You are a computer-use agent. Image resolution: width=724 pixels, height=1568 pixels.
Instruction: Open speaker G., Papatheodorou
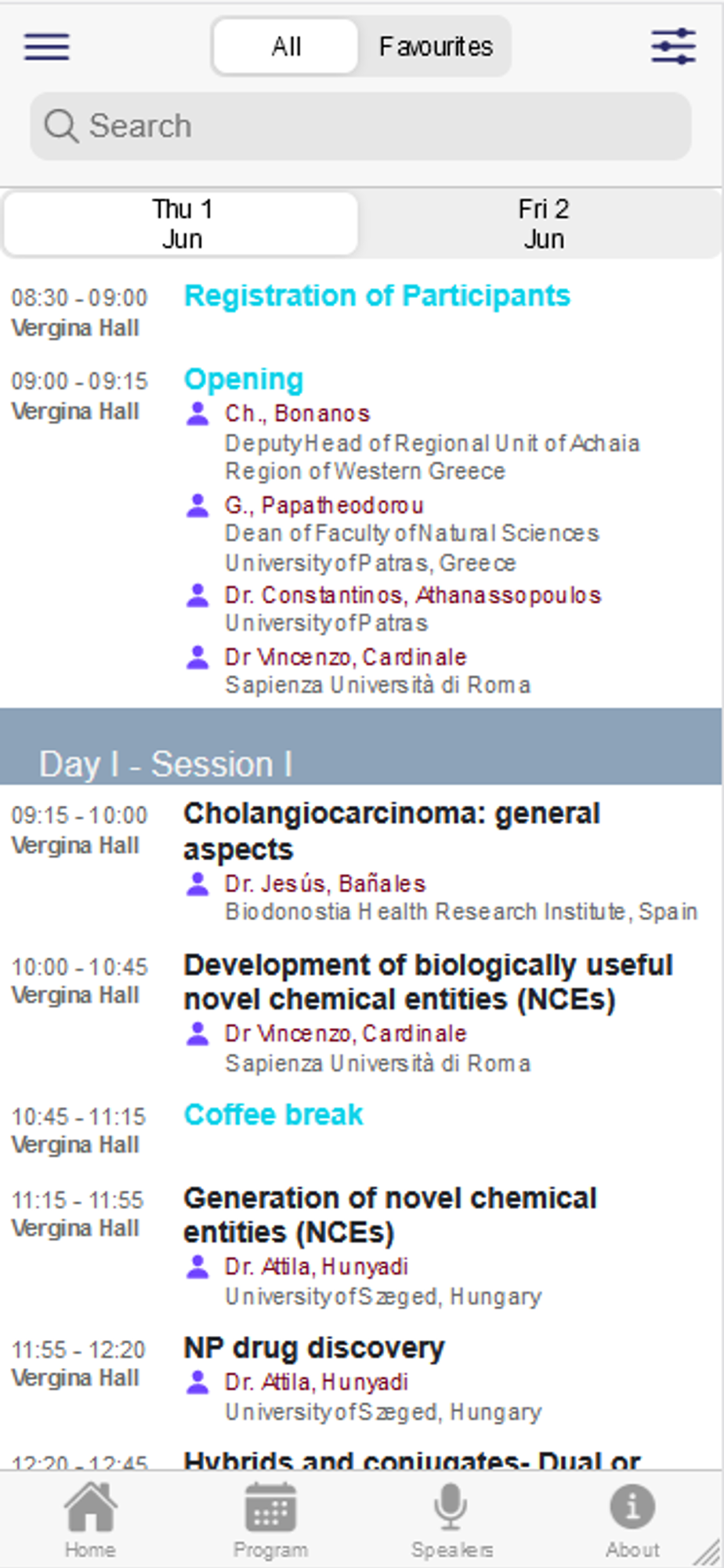click(x=324, y=506)
